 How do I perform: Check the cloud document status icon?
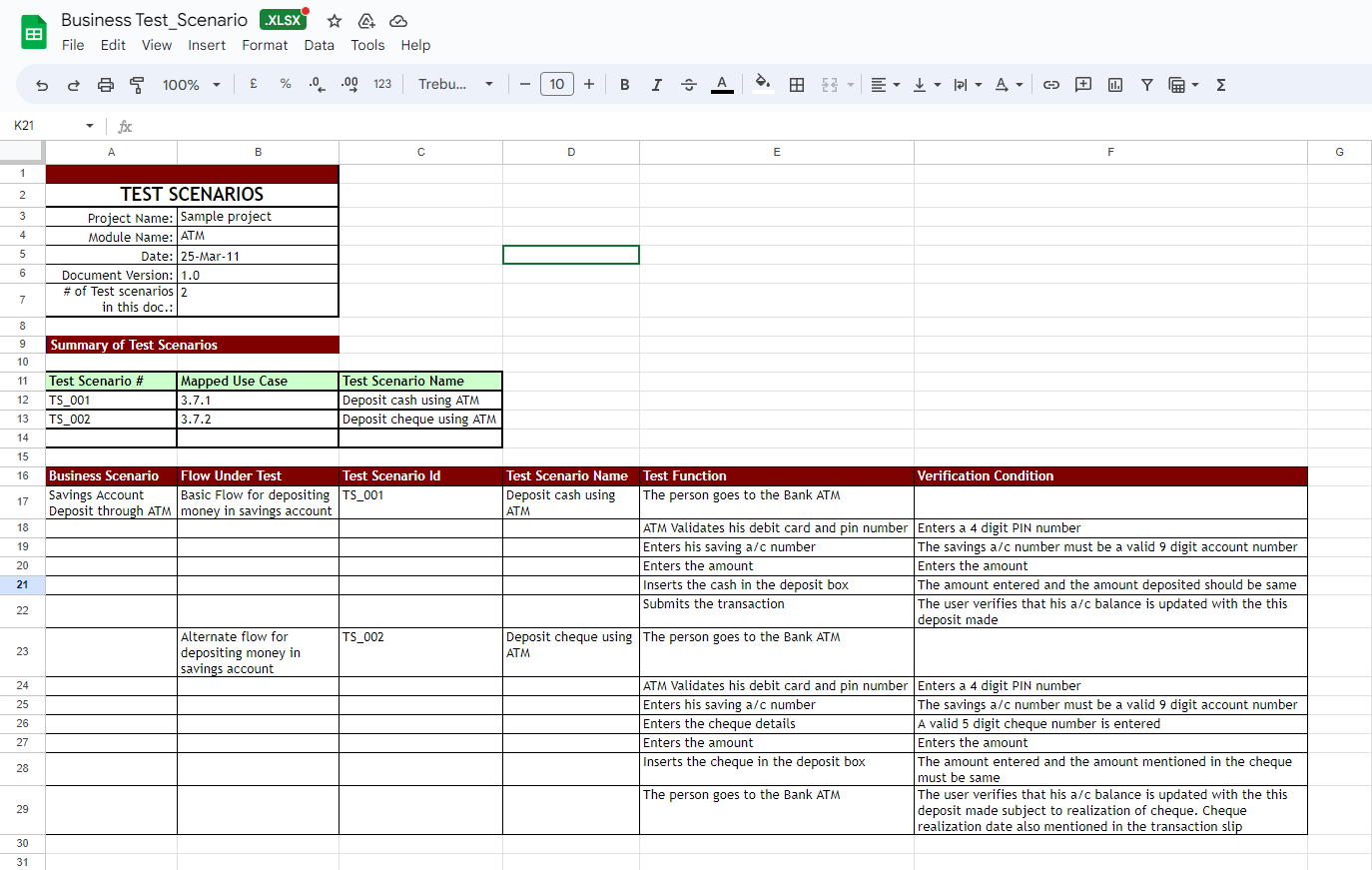(398, 21)
